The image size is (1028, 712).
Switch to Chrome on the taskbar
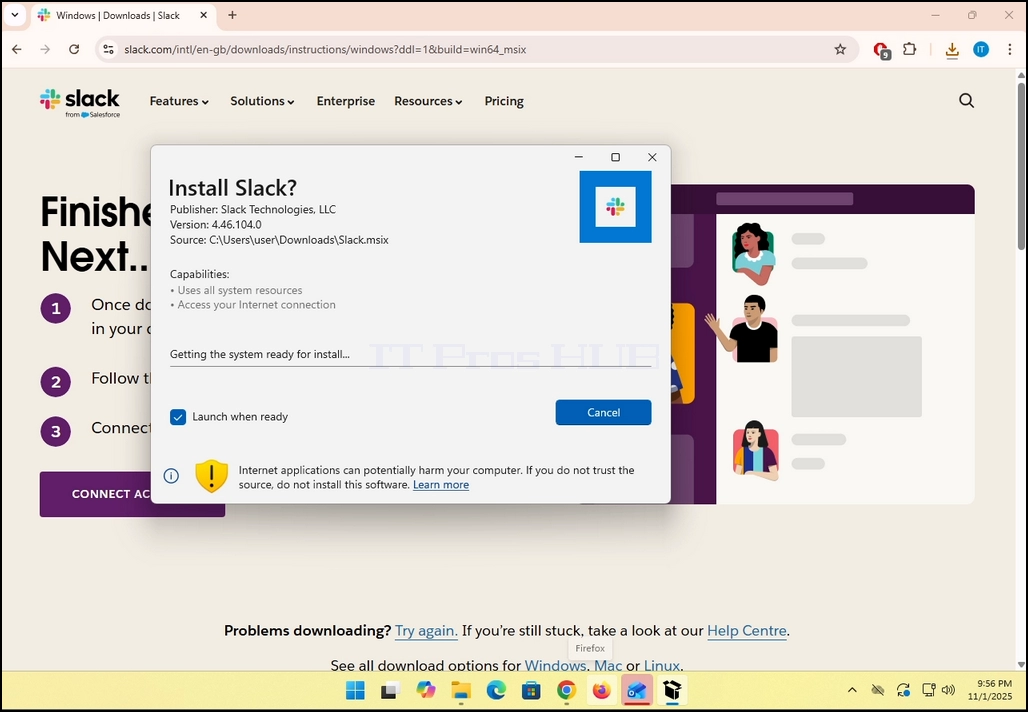click(566, 690)
